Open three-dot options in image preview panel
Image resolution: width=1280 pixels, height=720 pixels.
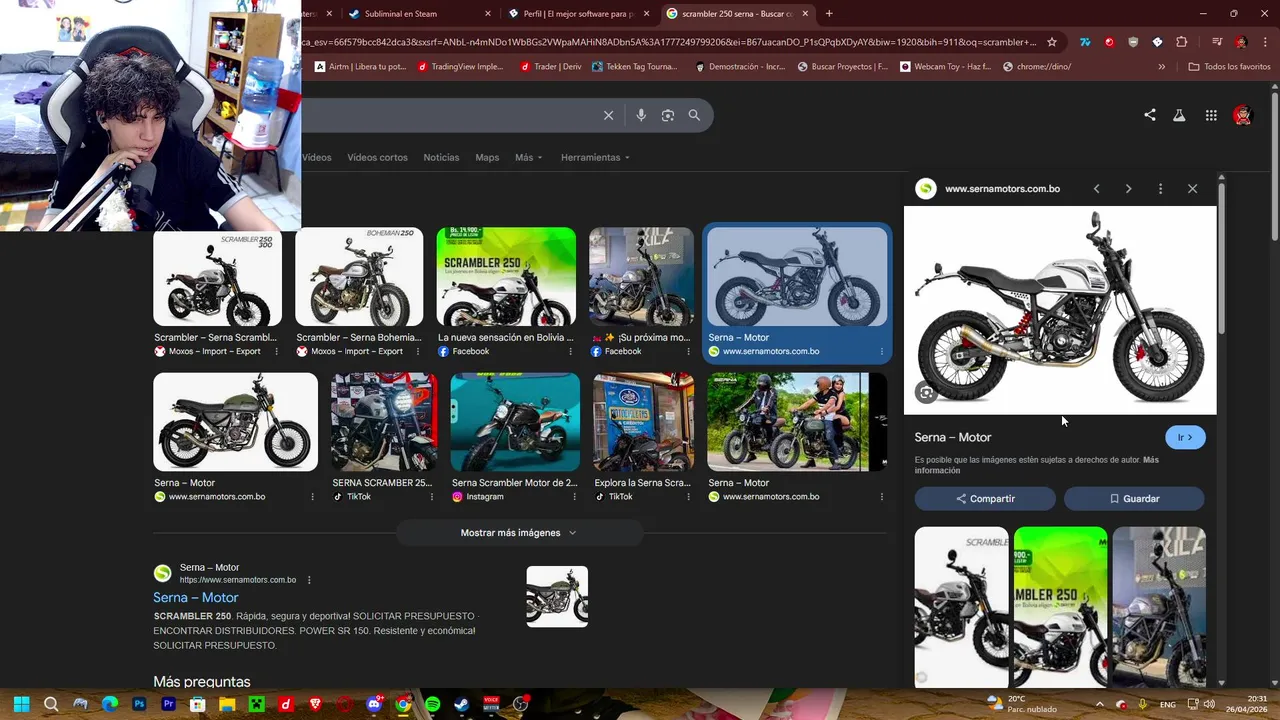coord(1160,188)
